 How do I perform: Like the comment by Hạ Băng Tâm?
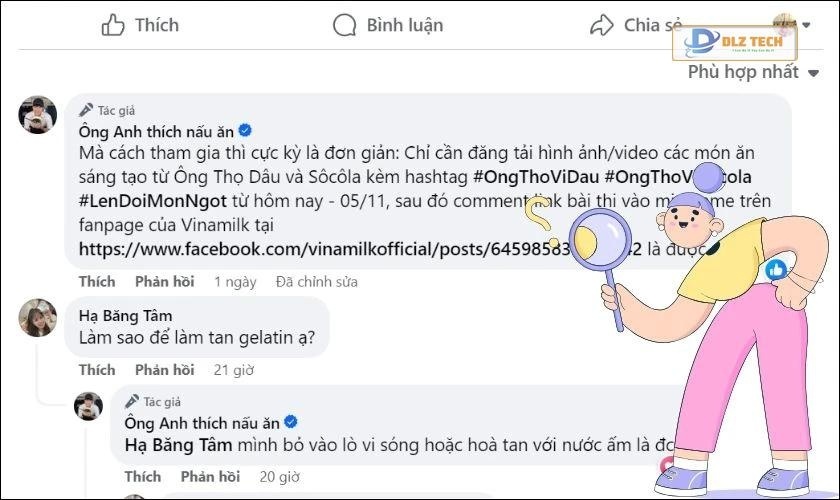point(97,370)
